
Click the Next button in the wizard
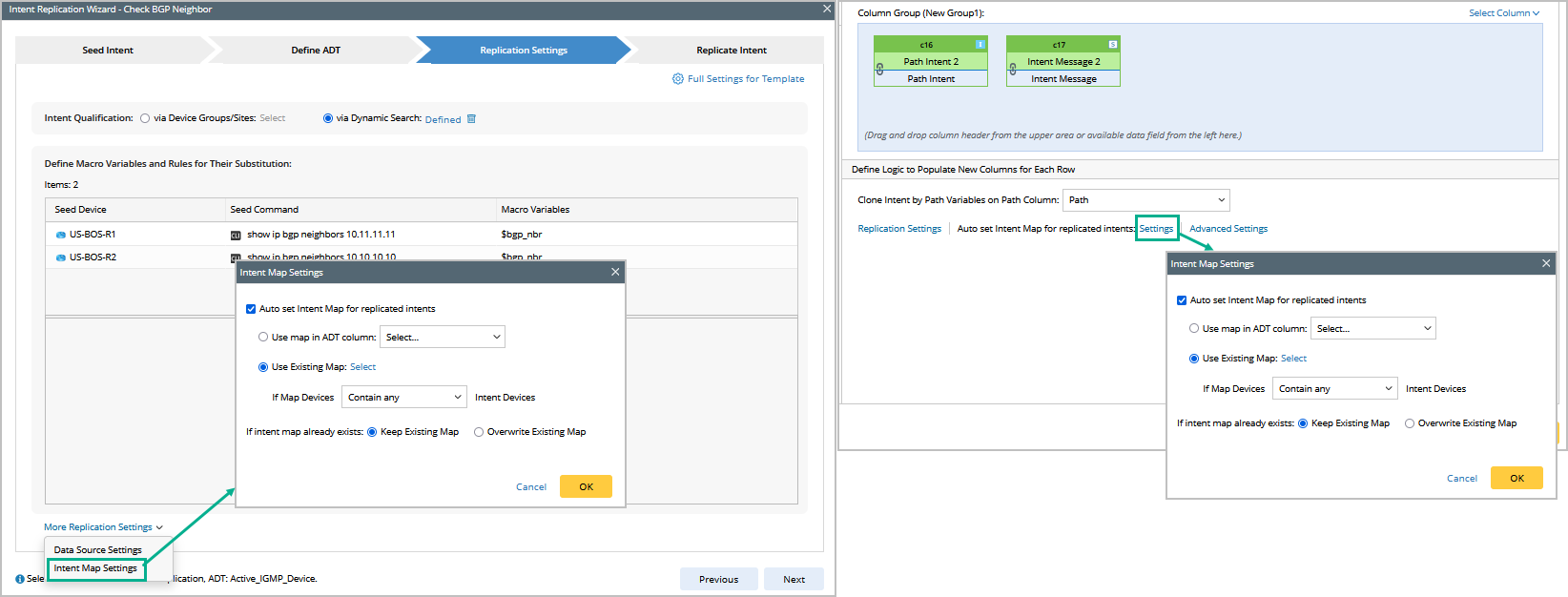[794, 579]
